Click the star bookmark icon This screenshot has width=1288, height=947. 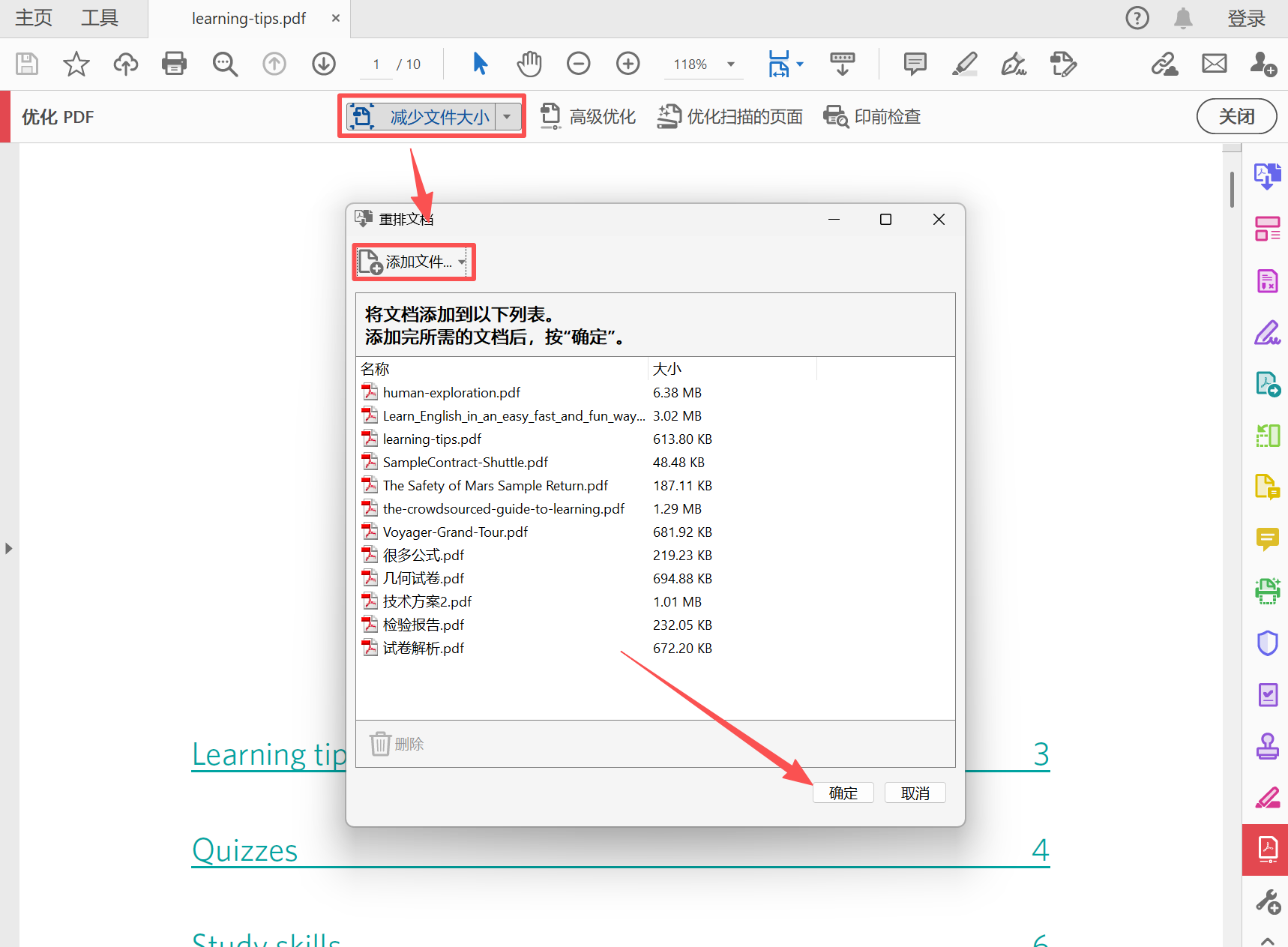[76, 64]
